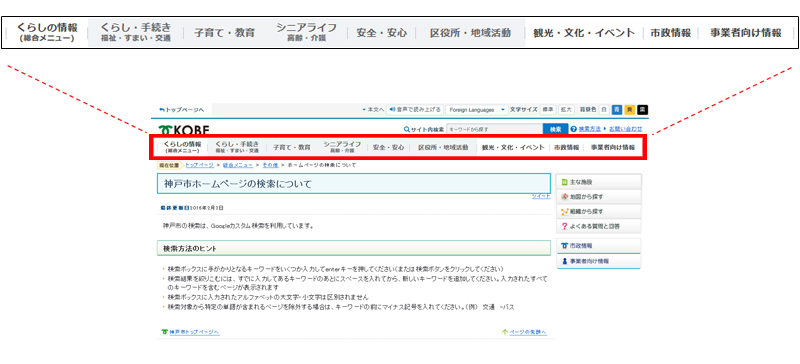The height and width of the screenshot is (364, 800).
Task: Click the トップページ breadcrumb link
Action: (199, 165)
